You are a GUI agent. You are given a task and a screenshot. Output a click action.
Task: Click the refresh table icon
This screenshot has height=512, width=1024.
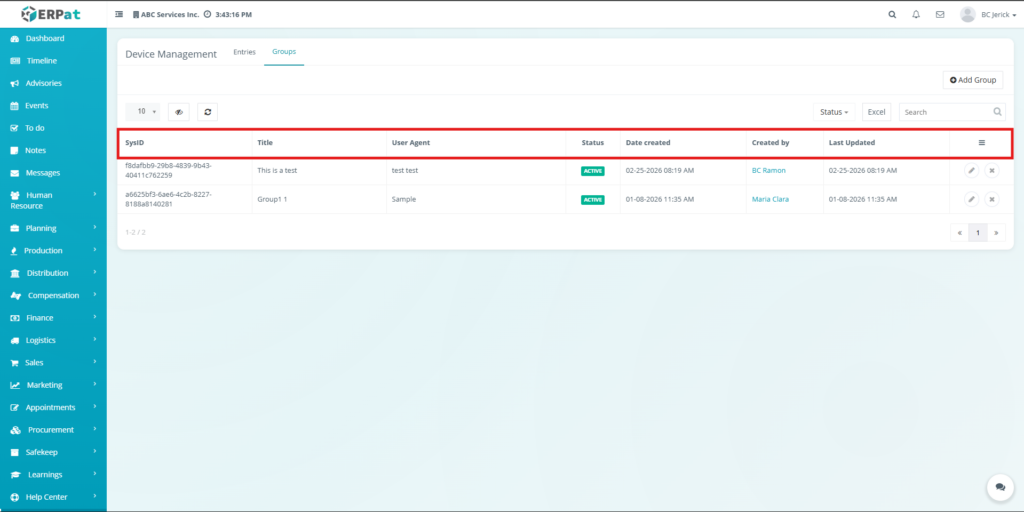point(207,112)
